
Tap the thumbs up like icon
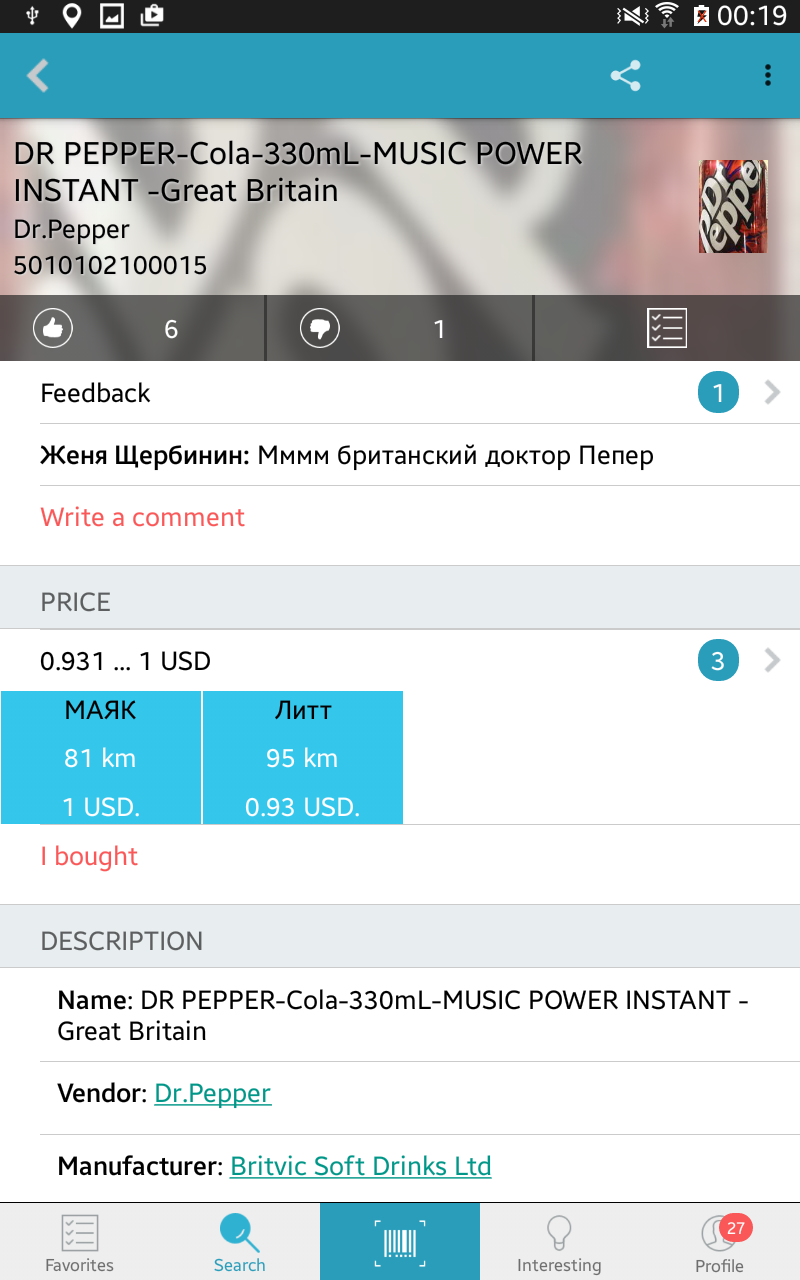pos(53,328)
